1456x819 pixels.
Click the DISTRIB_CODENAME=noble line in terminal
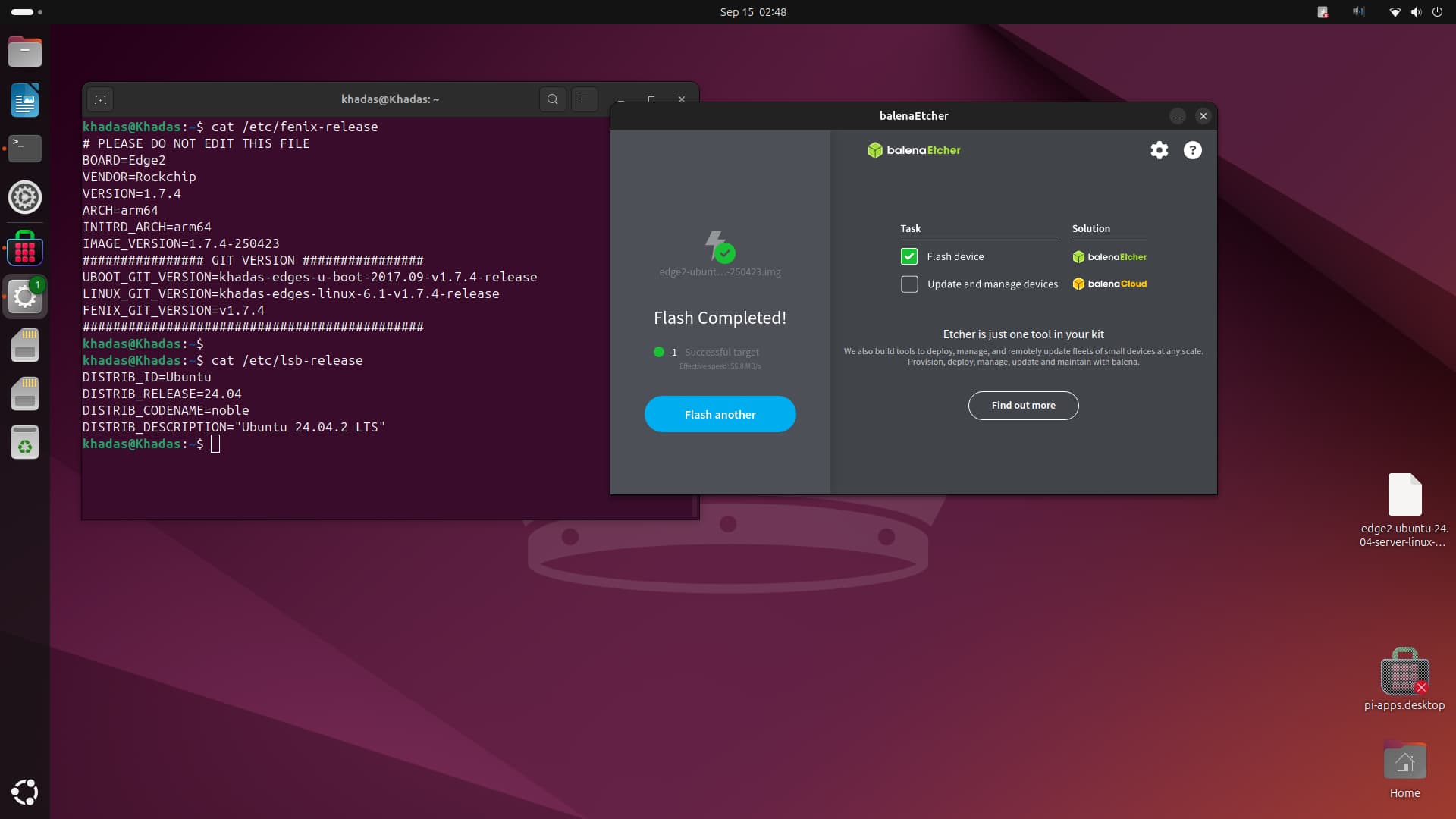click(165, 410)
